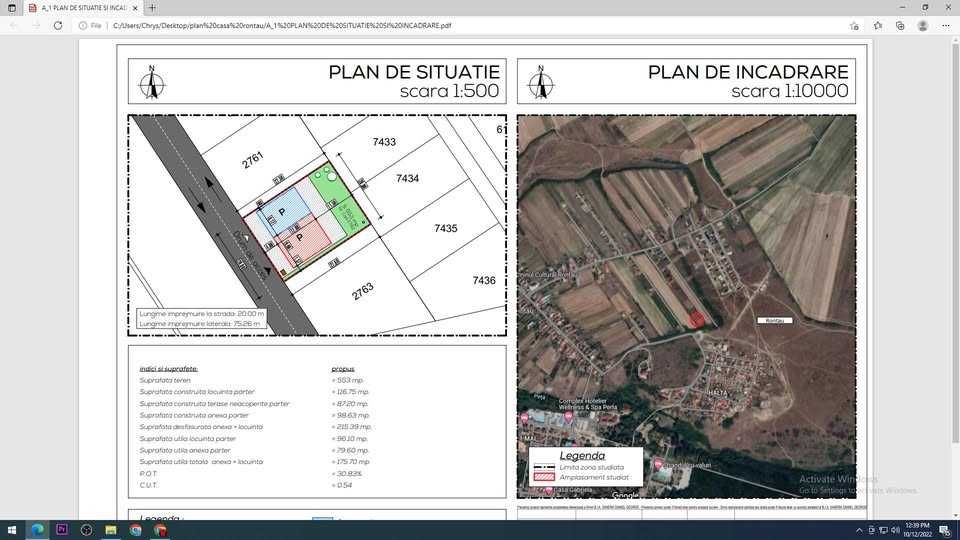
Task: Click the 'C.U.T.' row label
Action: pyautogui.click(x=148, y=485)
